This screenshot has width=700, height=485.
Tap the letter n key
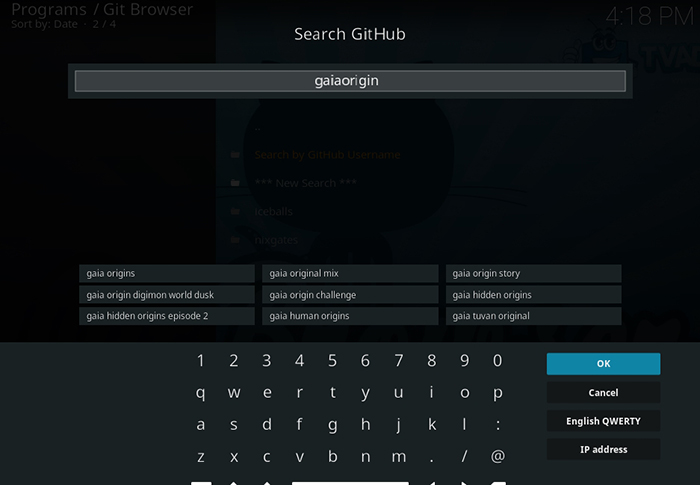(365, 456)
